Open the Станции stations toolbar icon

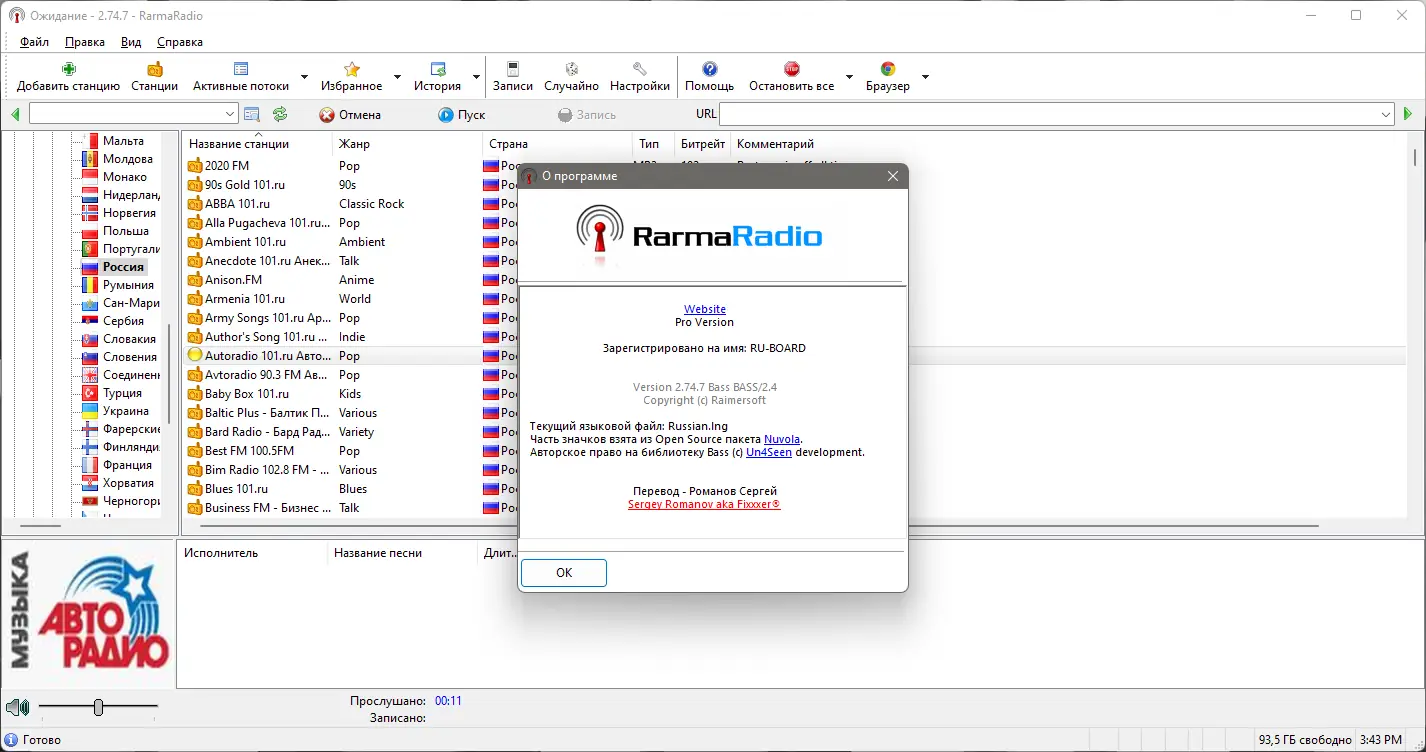click(154, 69)
